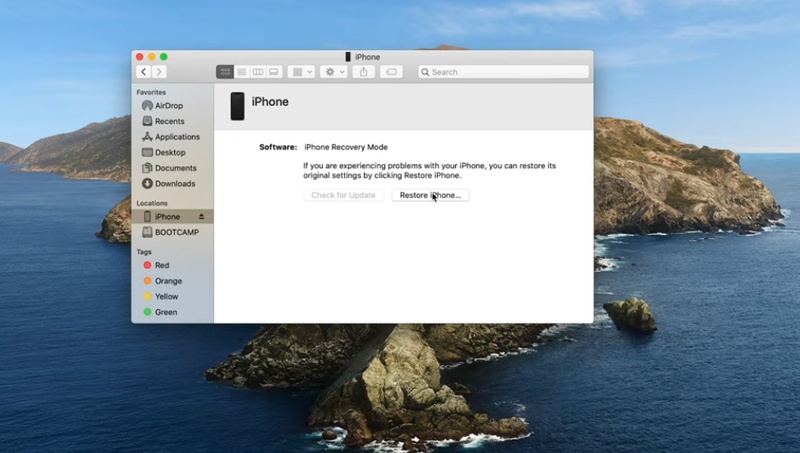800x453 pixels.
Task: Select iPhone under Locations
Action: click(x=172, y=216)
